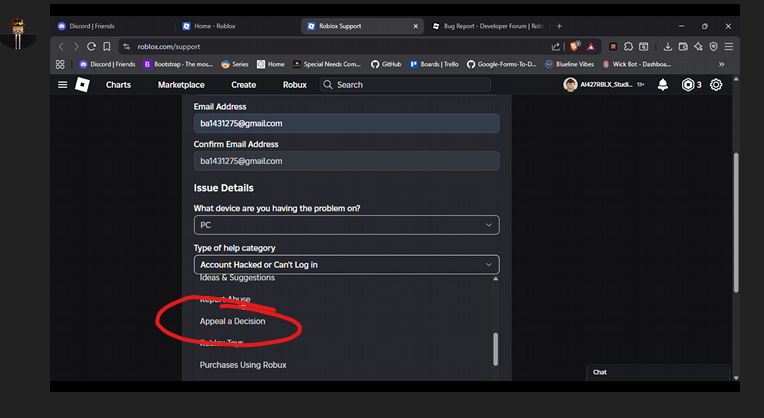Switch to the Discord | Friends tab

click(x=92, y=26)
